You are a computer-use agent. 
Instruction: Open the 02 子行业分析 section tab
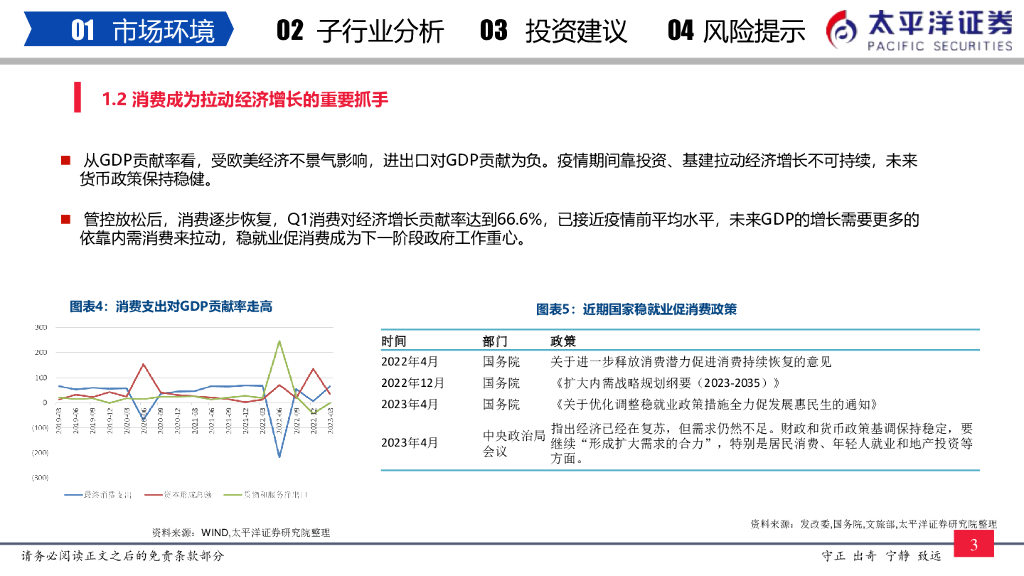pyautogui.click(x=360, y=31)
